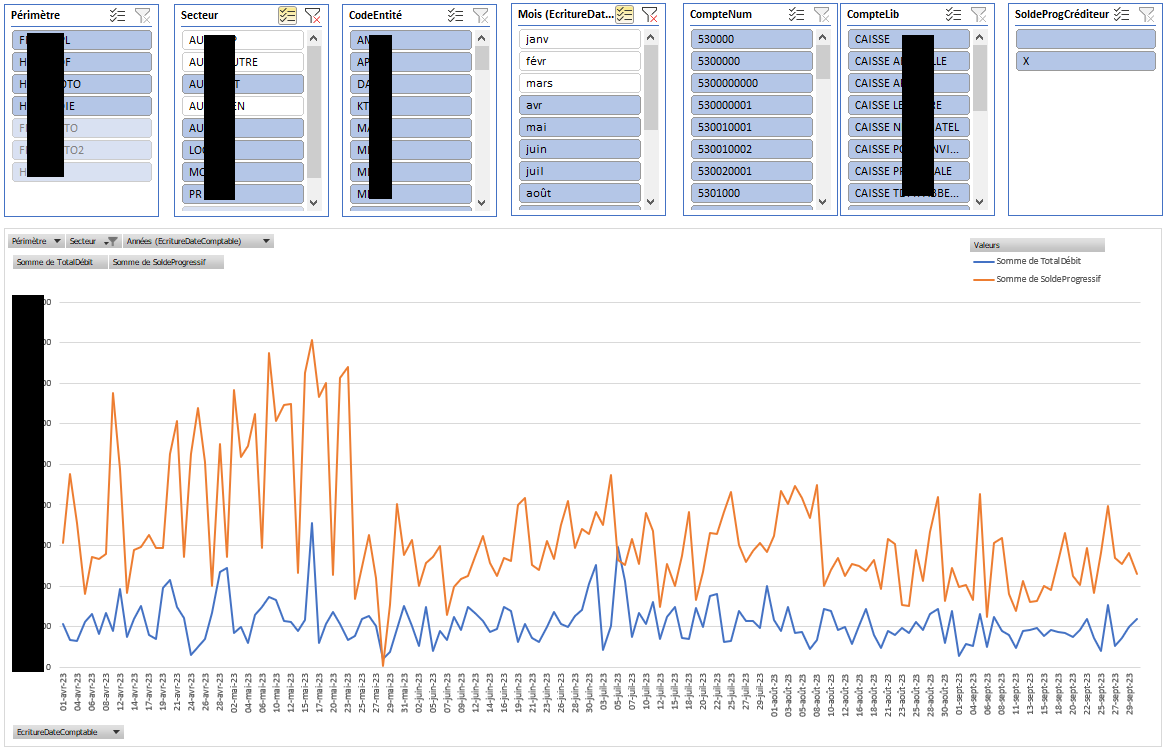Toggle multi-select on the CodeEntité slicer
The image size is (1168, 754).
click(x=456, y=15)
